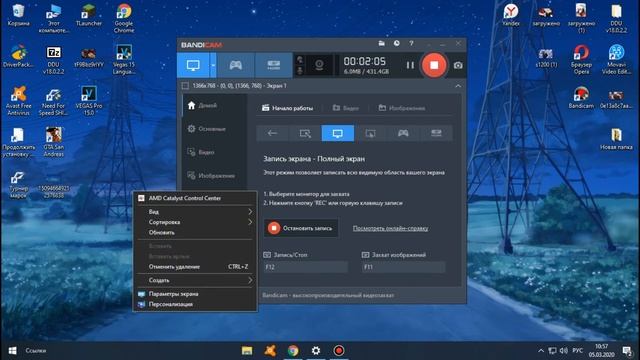Open AMD Catalyst Control Center from context menu
Viewport: 640px width, 360px height.
pos(195,198)
